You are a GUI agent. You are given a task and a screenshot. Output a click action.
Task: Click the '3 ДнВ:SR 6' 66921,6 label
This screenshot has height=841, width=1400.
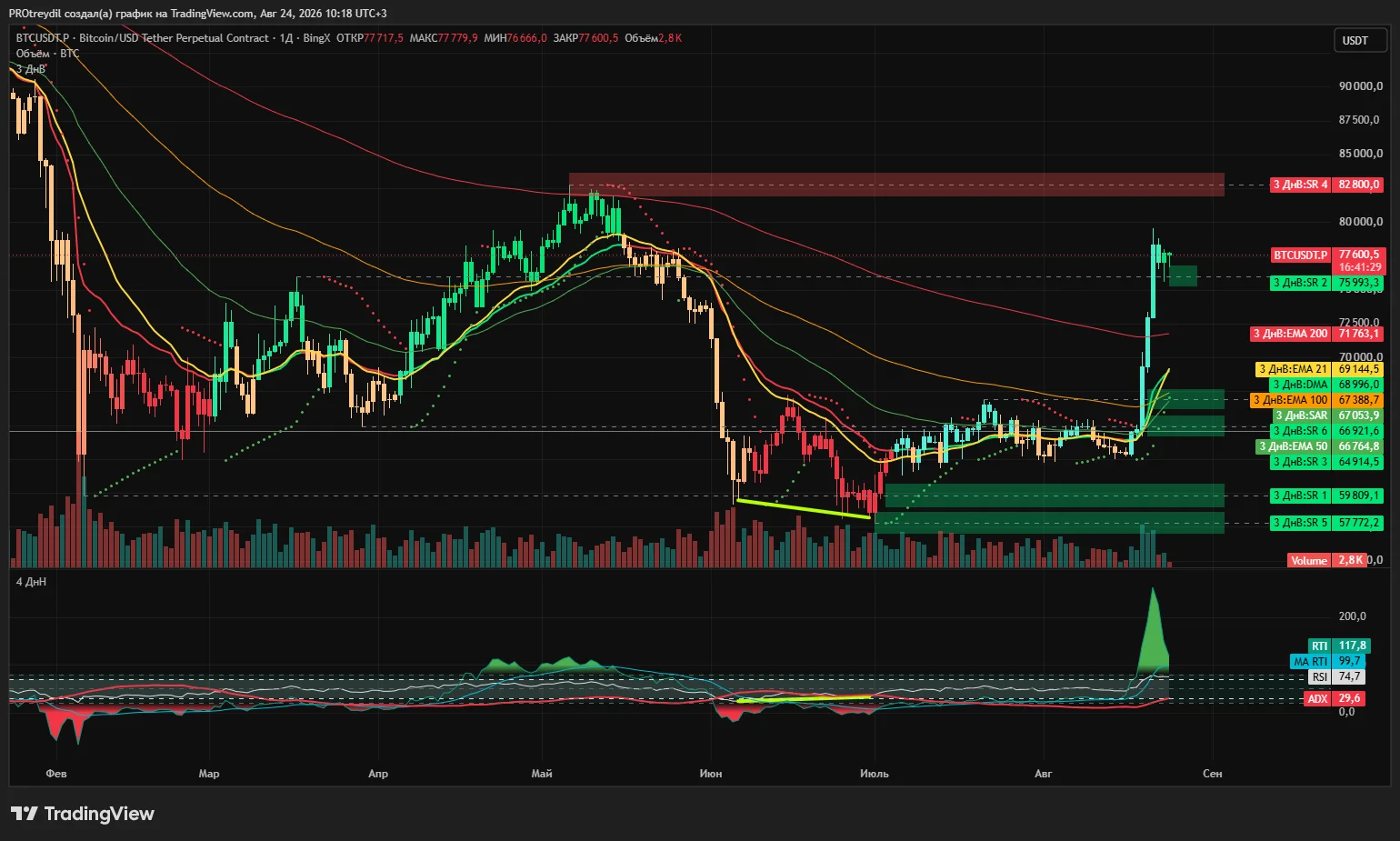(1326, 431)
